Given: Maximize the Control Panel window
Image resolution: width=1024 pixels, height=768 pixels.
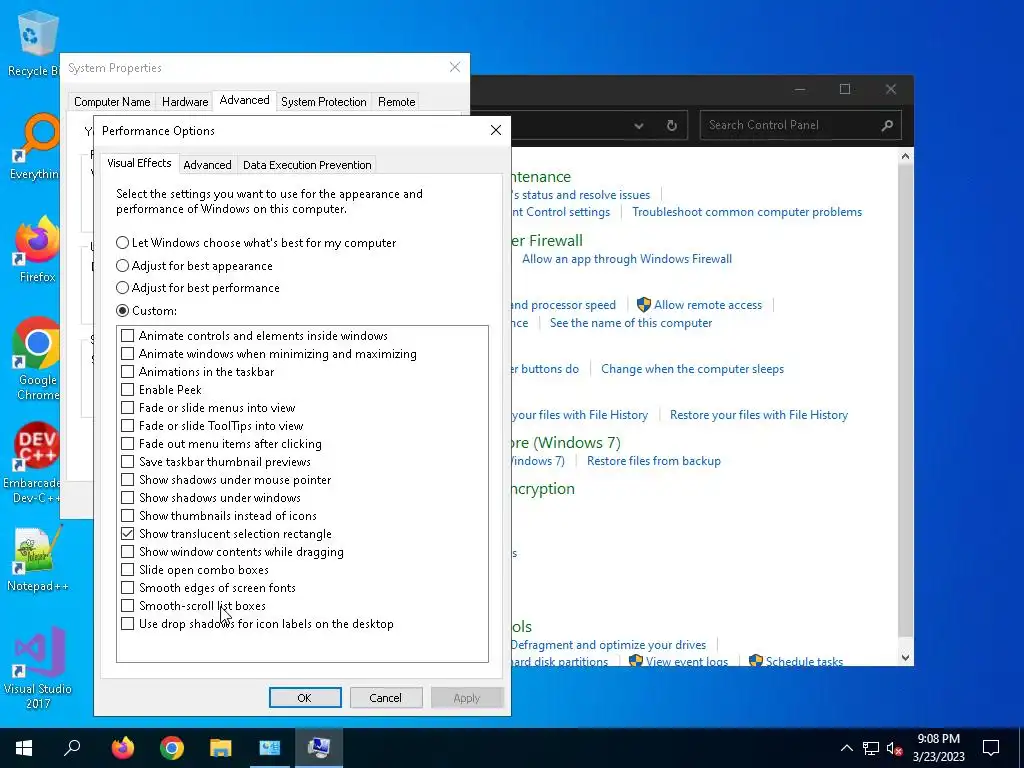Looking at the screenshot, I should 844,89.
